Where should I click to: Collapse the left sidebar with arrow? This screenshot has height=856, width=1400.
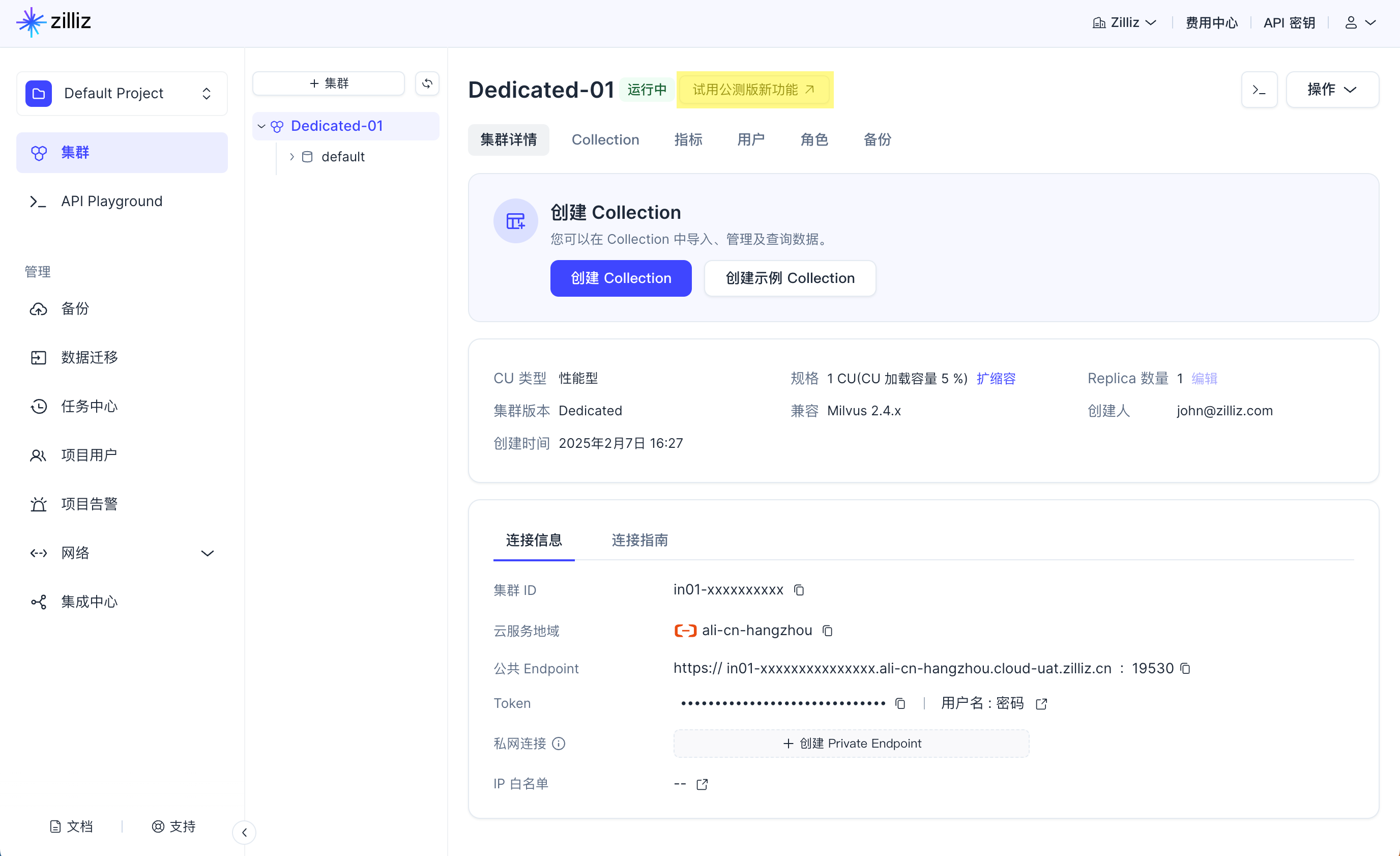[244, 832]
